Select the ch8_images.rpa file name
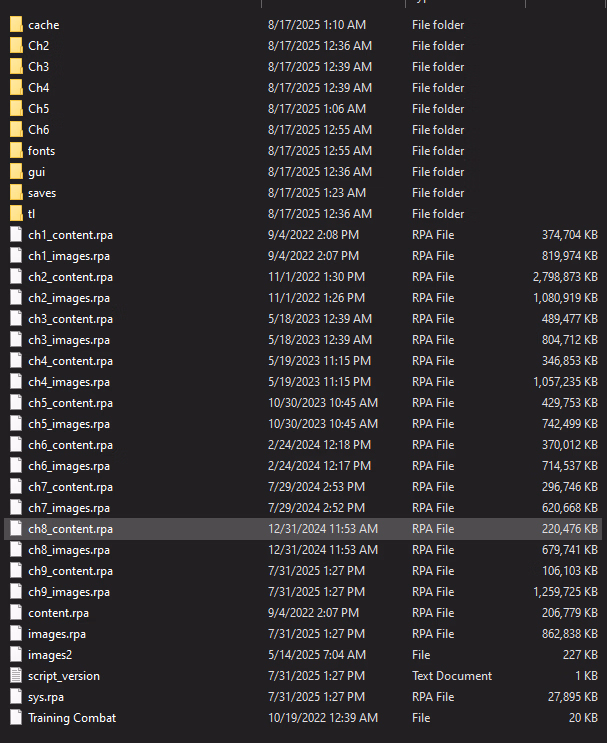 (69, 550)
